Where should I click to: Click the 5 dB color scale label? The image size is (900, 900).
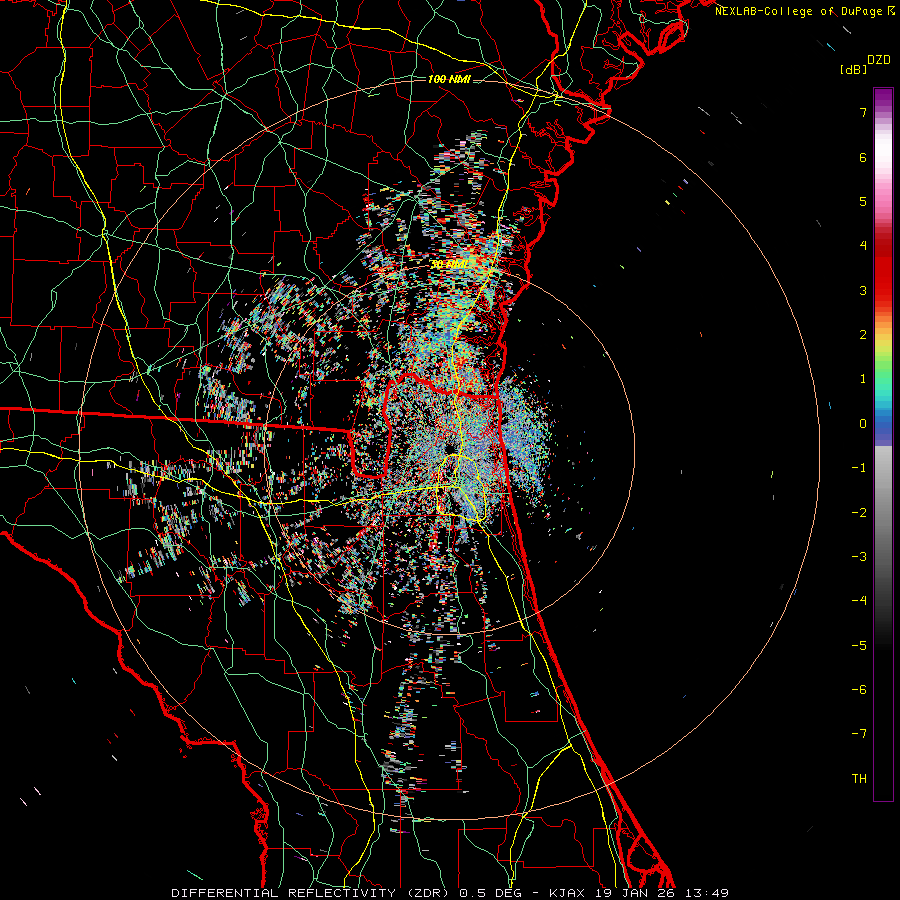click(863, 201)
